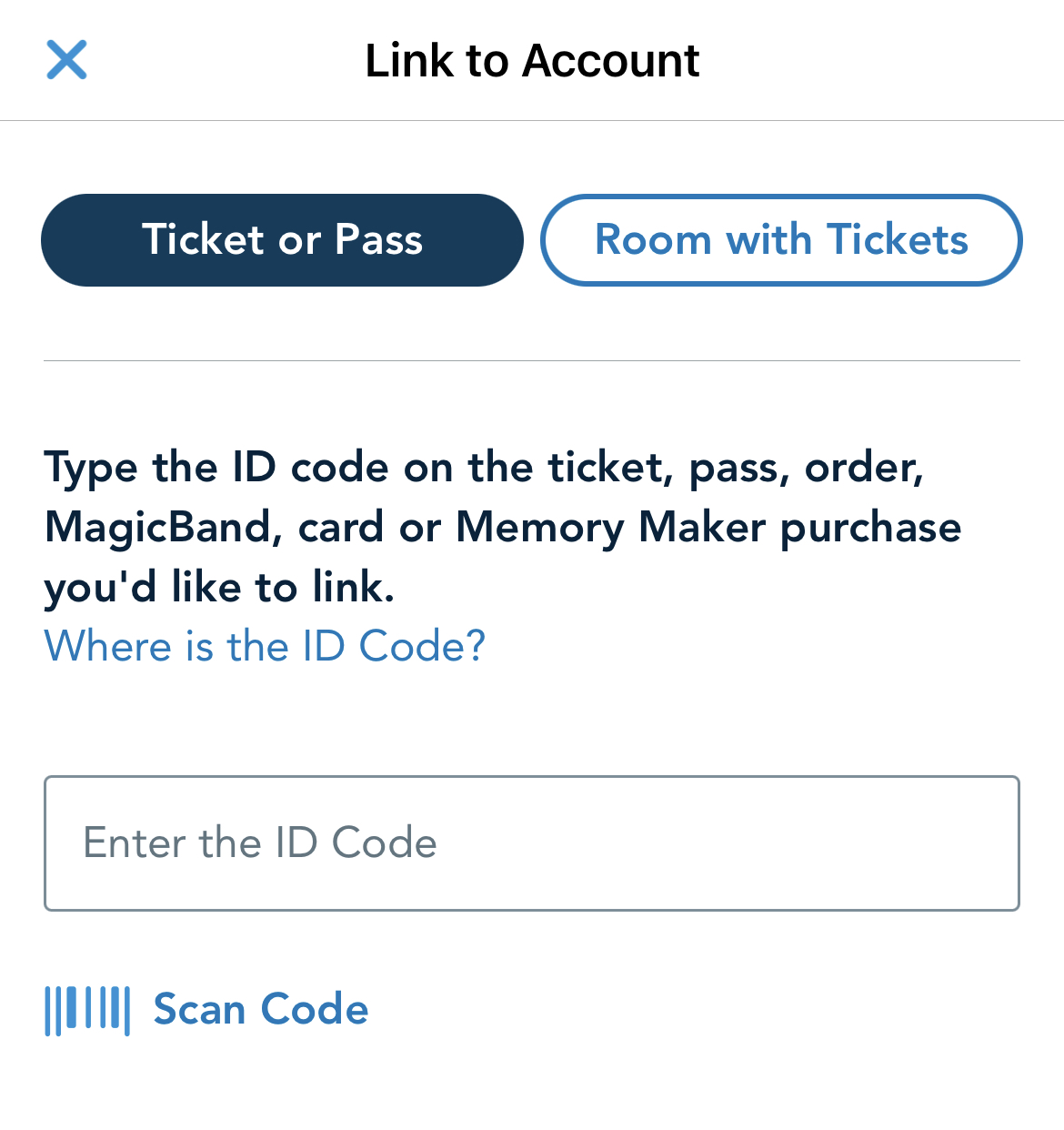Image resolution: width=1064 pixels, height=1130 pixels.
Task: Launch the camera scan via barcode icon
Action: [87, 1011]
